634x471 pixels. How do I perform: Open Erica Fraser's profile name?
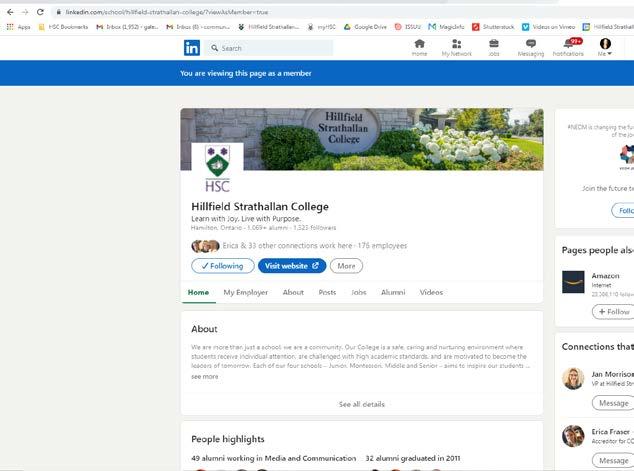pos(611,432)
